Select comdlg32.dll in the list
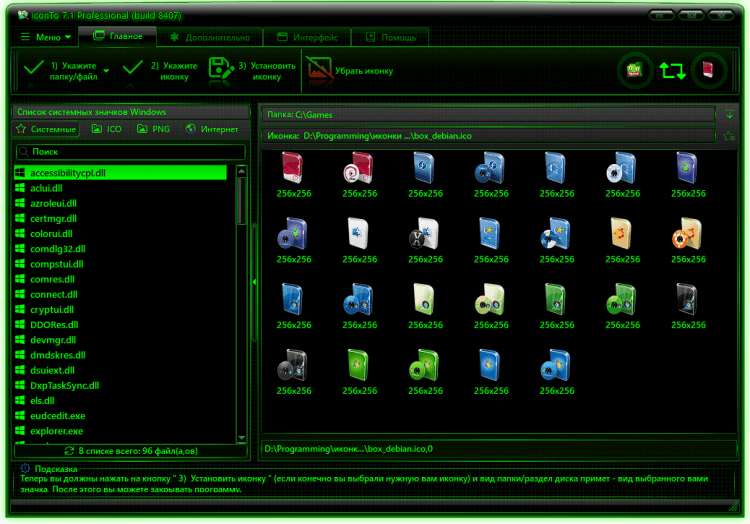Screen dimensions: 750x524 tap(121, 249)
